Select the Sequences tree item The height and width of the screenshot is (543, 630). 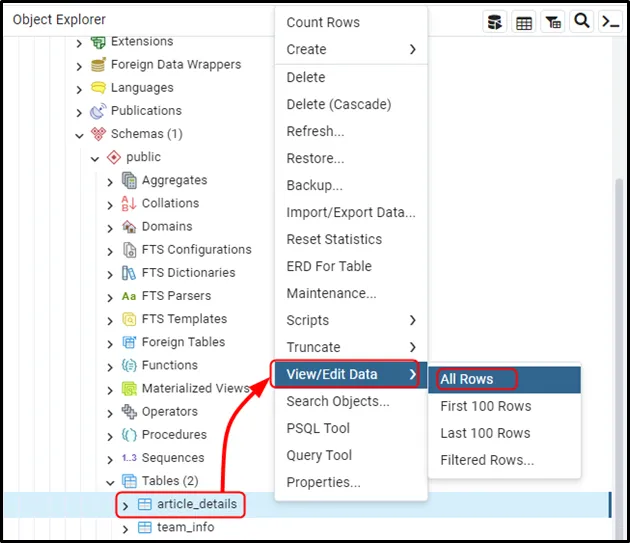pos(172,458)
